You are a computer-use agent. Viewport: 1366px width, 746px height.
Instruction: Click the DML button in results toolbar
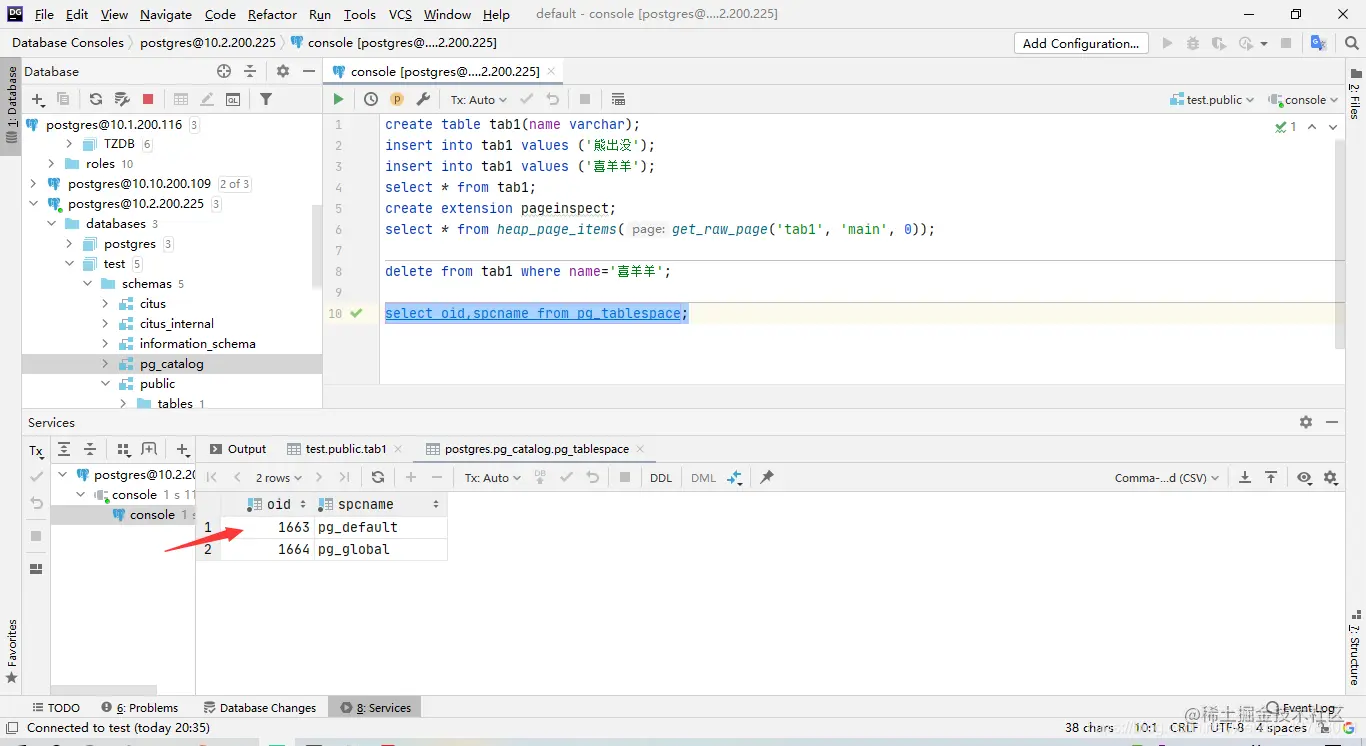(703, 477)
